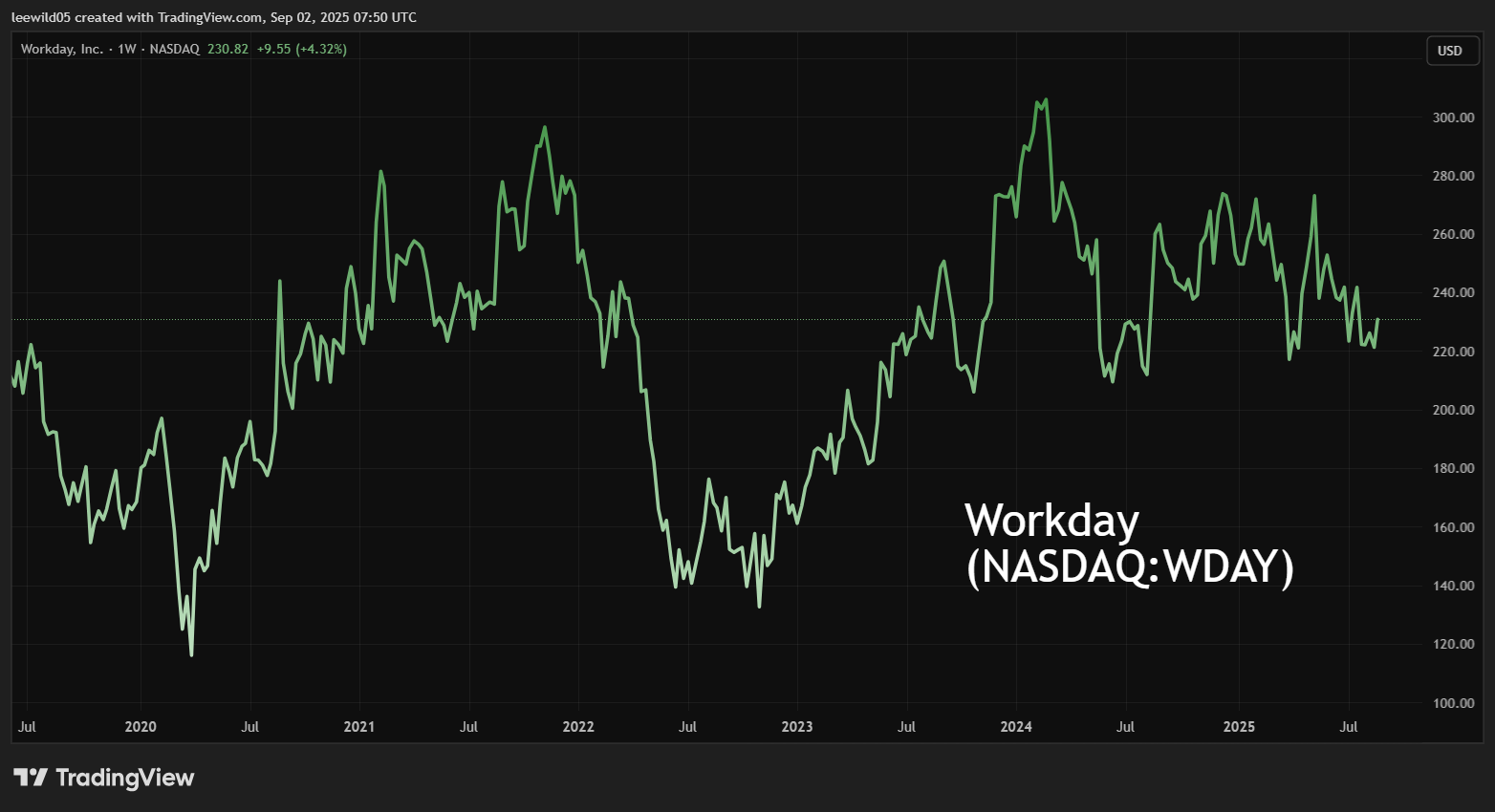Click the Workday, Inc. symbol title
This screenshot has height=812, width=1495.
tap(62, 49)
